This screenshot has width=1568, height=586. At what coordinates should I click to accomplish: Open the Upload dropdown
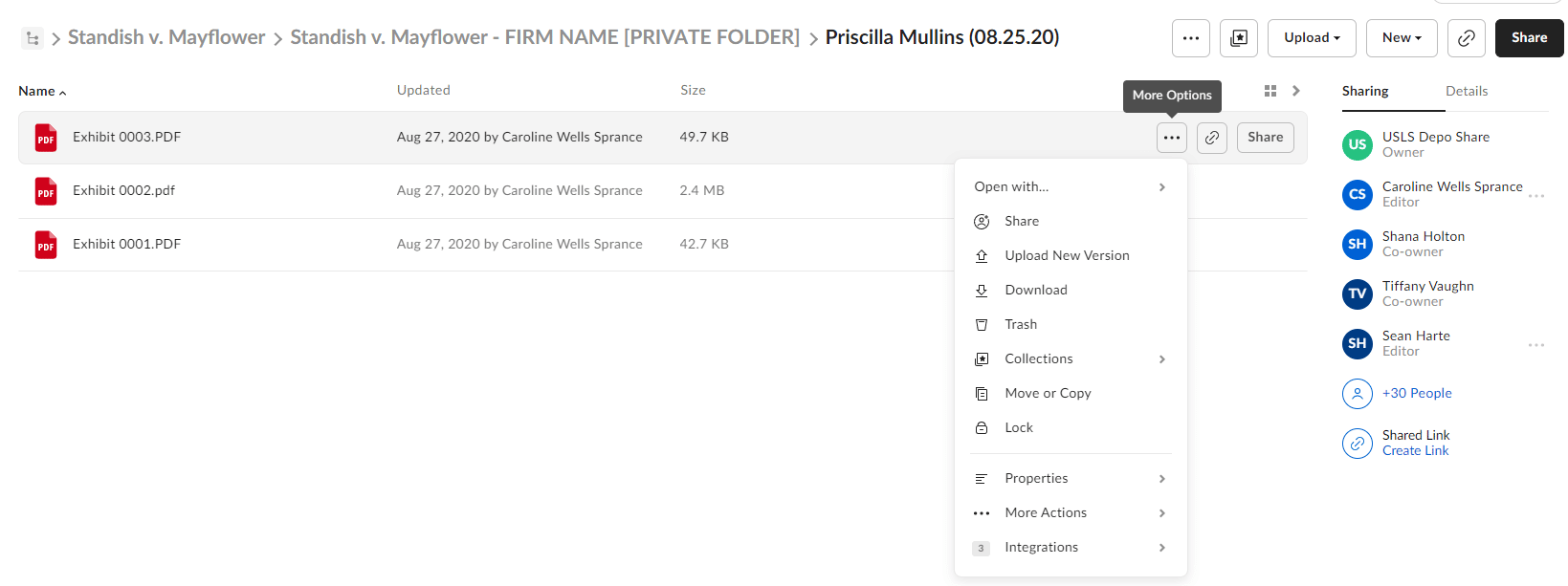point(1312,38)
